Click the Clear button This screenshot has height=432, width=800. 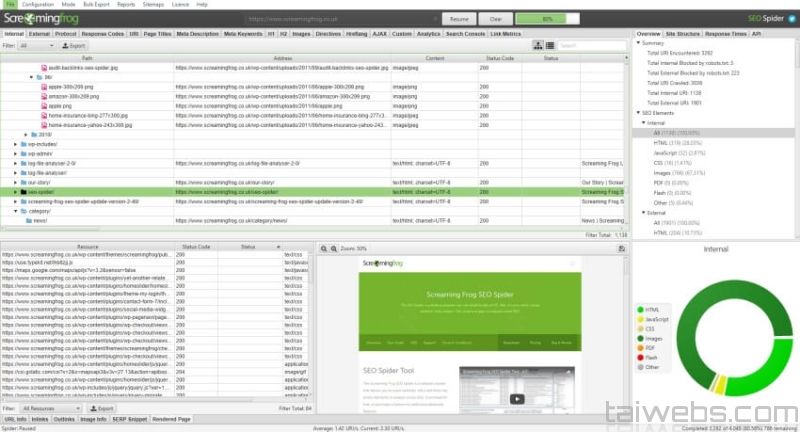pos(495,19)
